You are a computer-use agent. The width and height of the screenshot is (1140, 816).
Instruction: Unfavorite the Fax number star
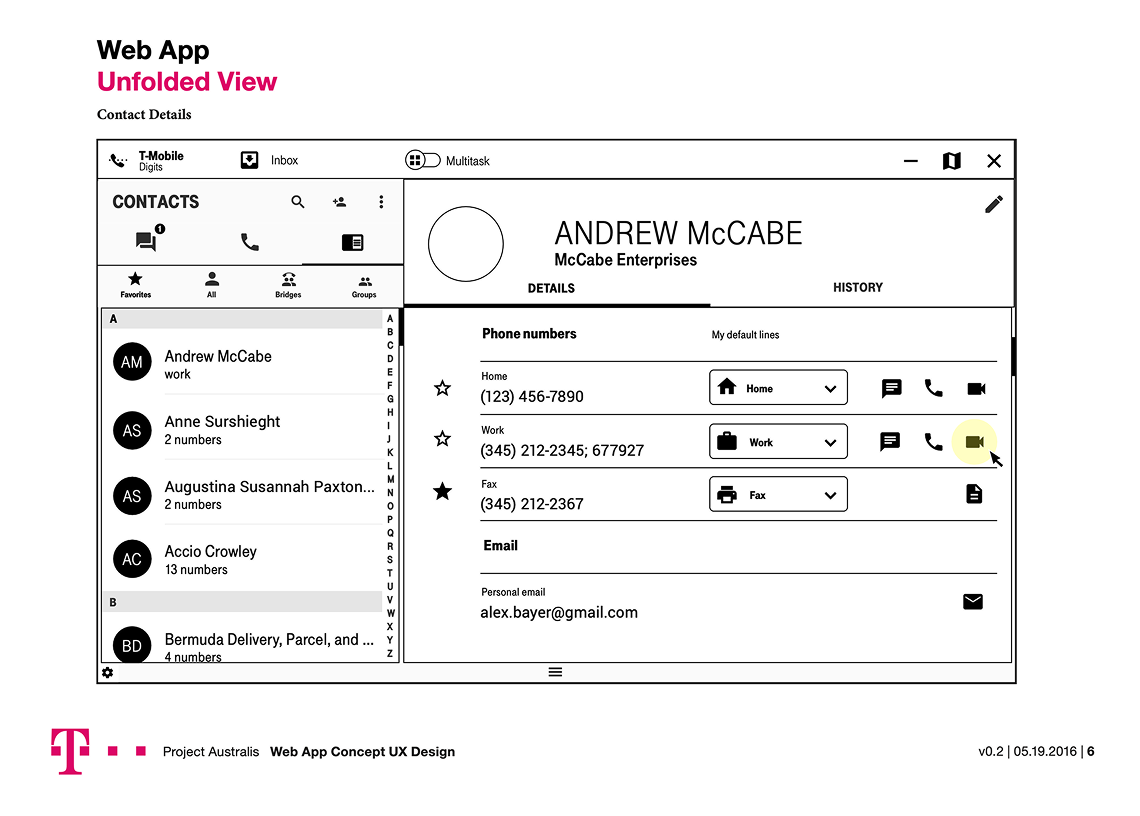[x=442, y=492]
